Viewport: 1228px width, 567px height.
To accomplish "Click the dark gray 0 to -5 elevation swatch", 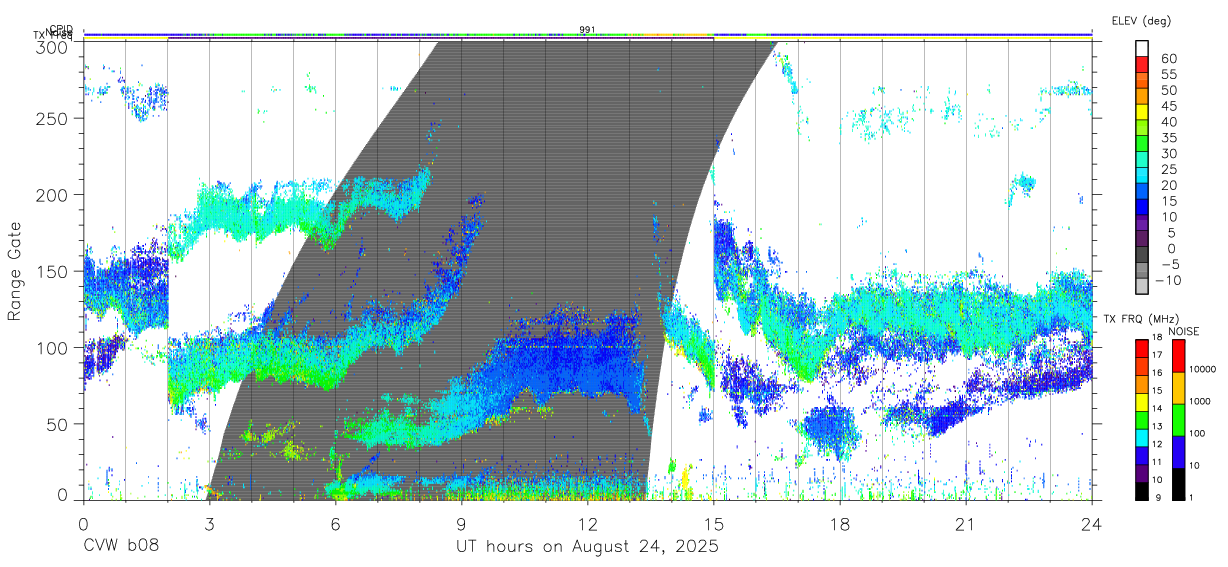I will (x=1142, y=256).
